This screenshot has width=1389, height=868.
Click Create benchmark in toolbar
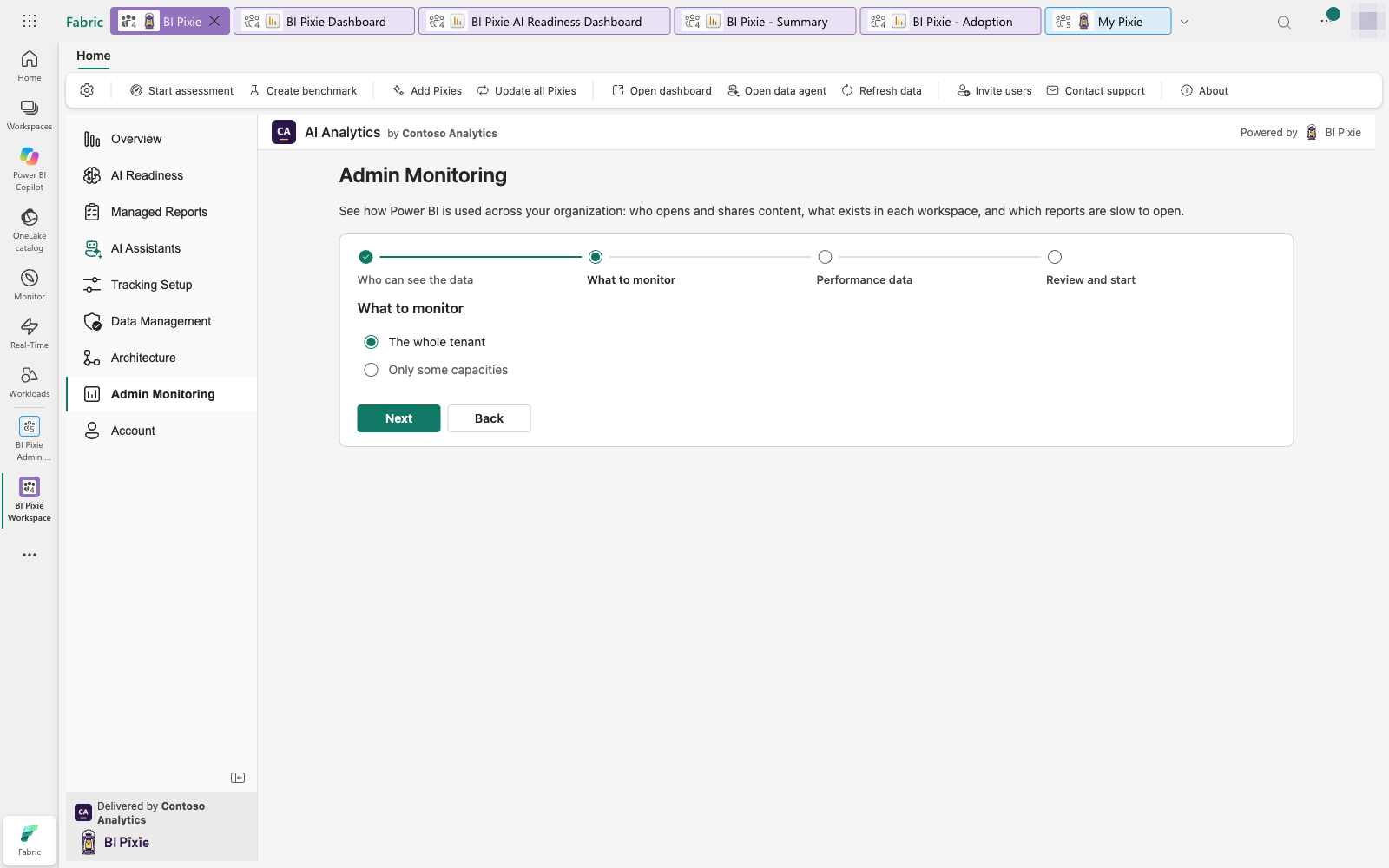click(303, 90)
